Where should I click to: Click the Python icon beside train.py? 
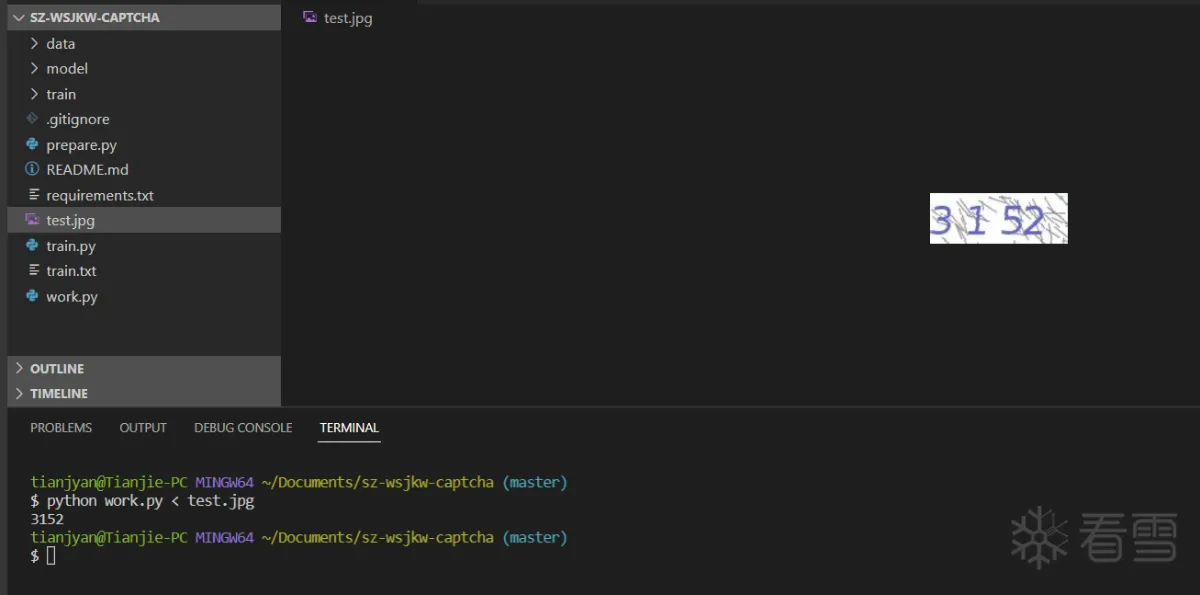click(33, 246)
